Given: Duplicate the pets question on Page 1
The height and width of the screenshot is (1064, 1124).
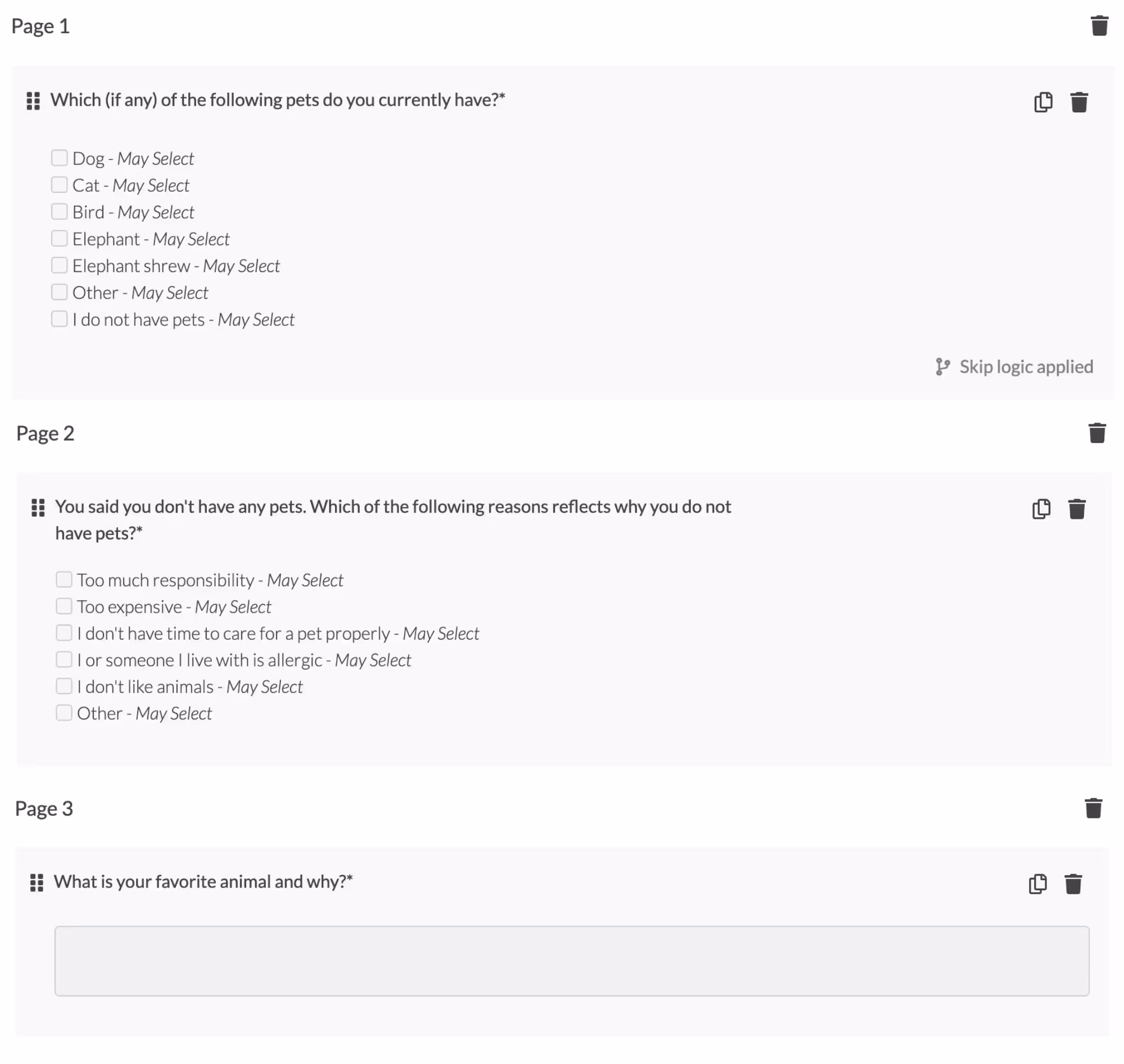Looking at the screenshot, I should coord(1043,102).
